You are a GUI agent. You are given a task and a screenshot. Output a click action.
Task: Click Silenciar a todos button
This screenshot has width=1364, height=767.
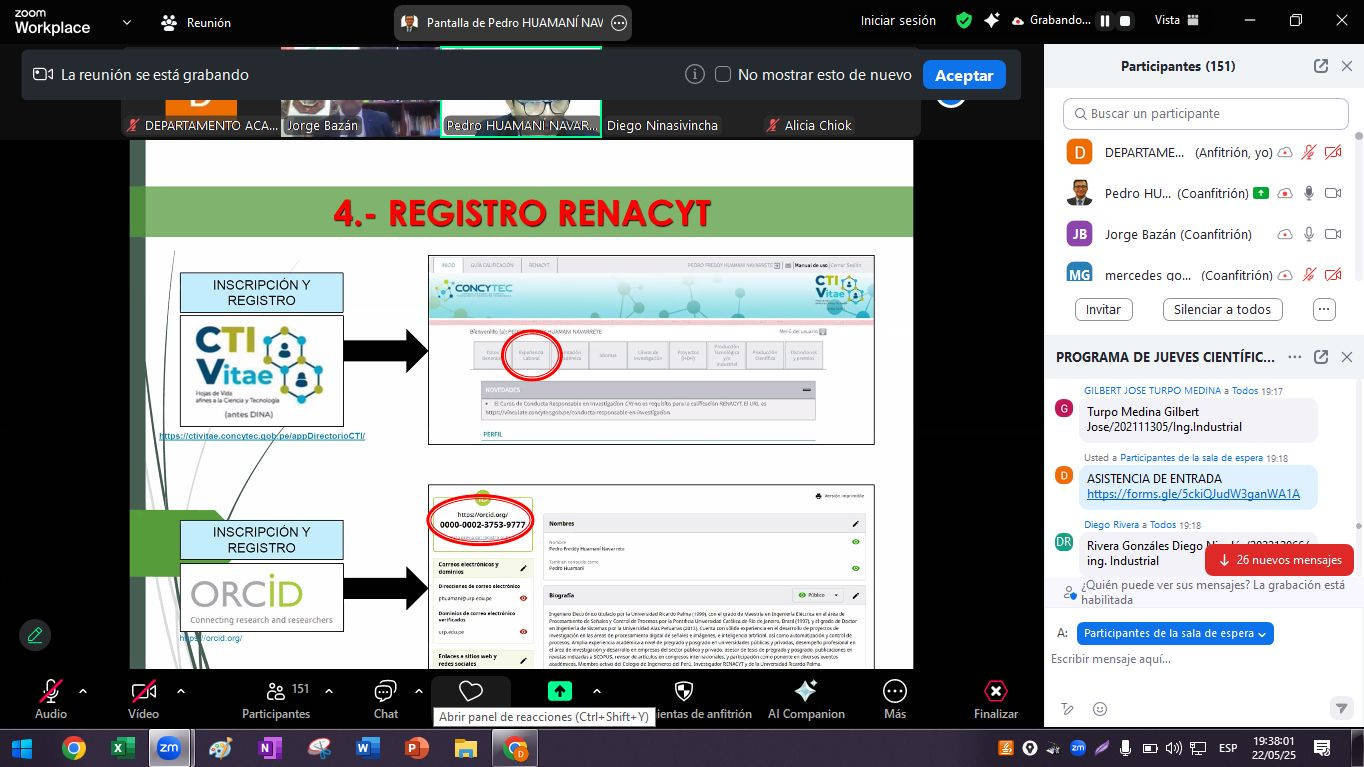pyautogui.click(x=1222, y=310)
